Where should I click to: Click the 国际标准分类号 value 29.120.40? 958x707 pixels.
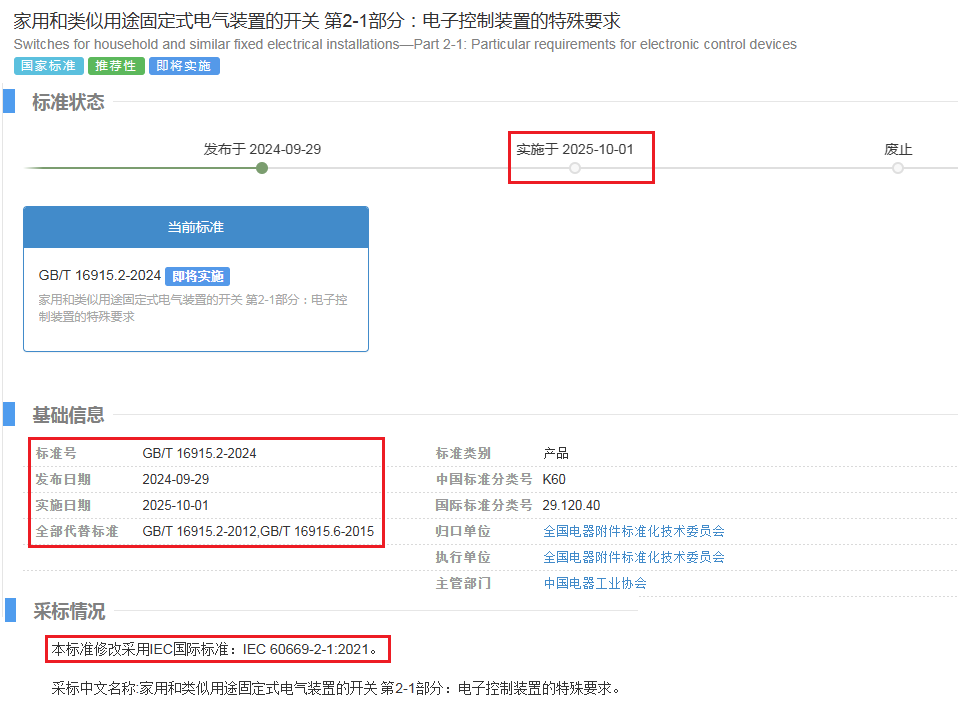[571, 505]
